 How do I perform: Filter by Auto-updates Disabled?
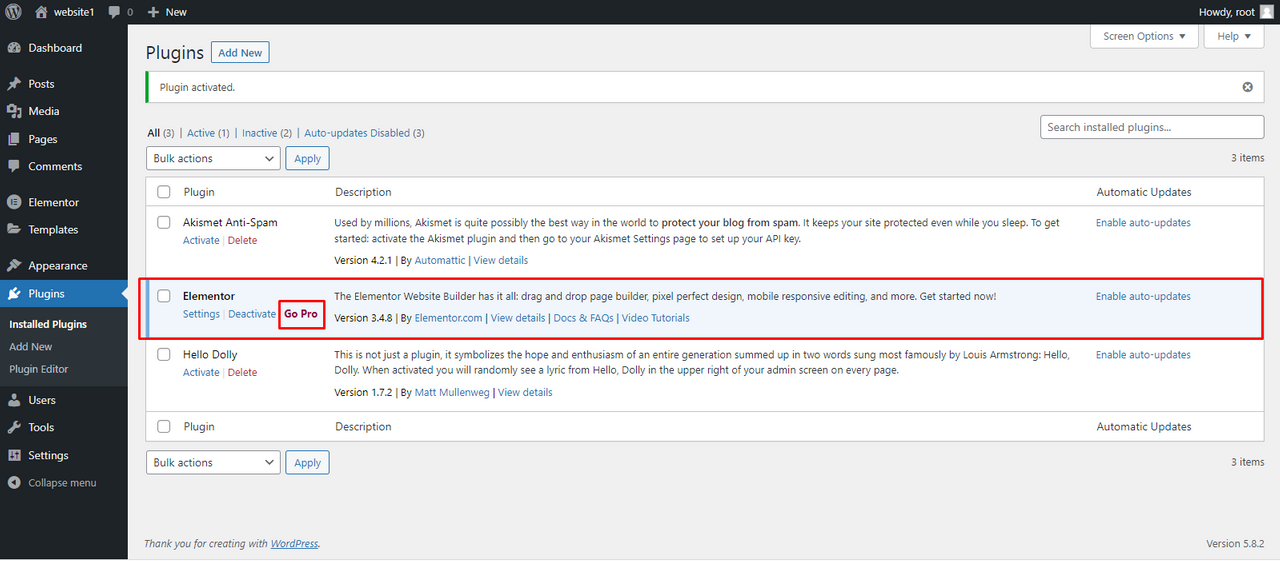(x=364, y=133)
